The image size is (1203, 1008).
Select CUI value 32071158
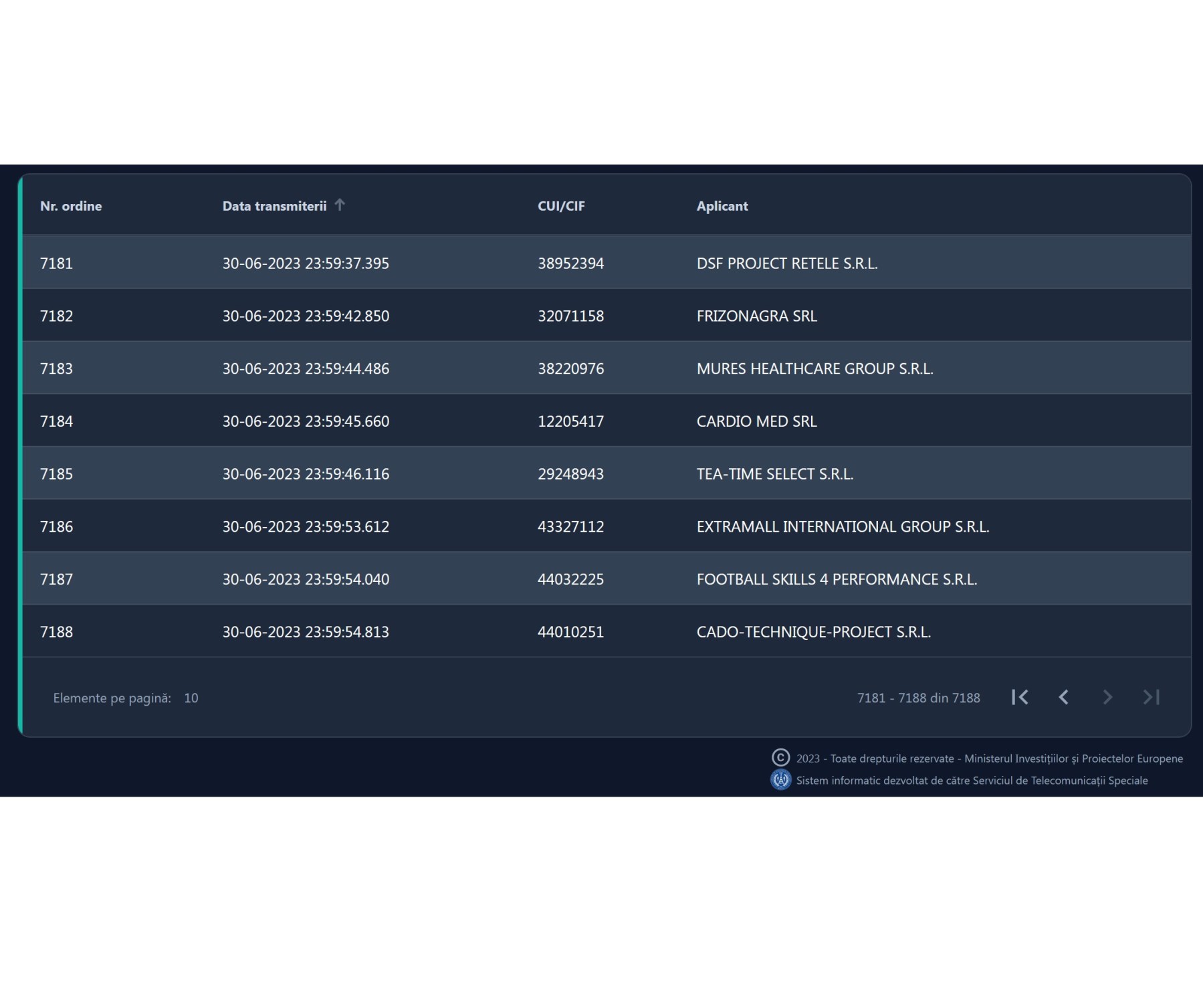click(x=570, y=316)
